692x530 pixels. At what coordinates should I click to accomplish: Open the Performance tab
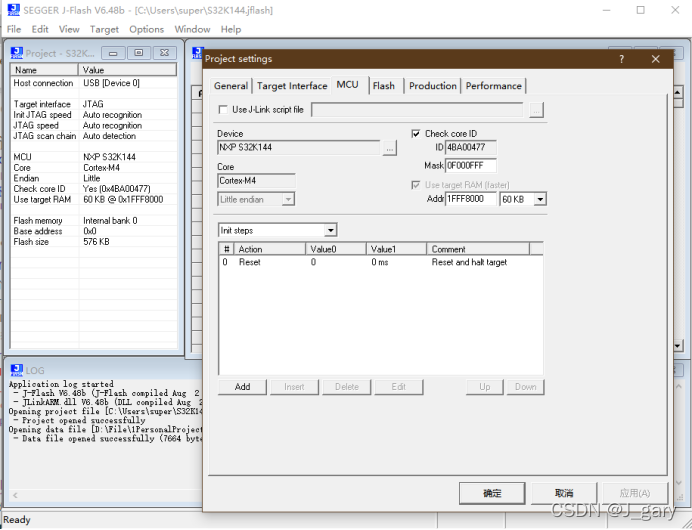coord(493,86)
